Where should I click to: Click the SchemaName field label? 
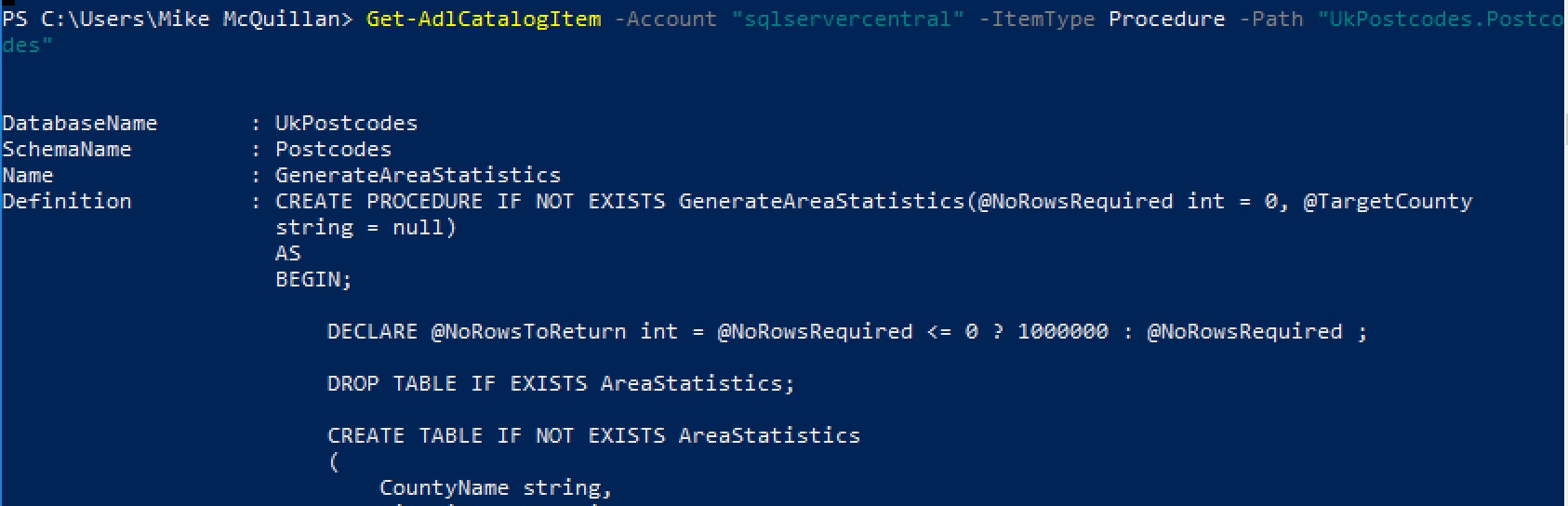[67, 149]
